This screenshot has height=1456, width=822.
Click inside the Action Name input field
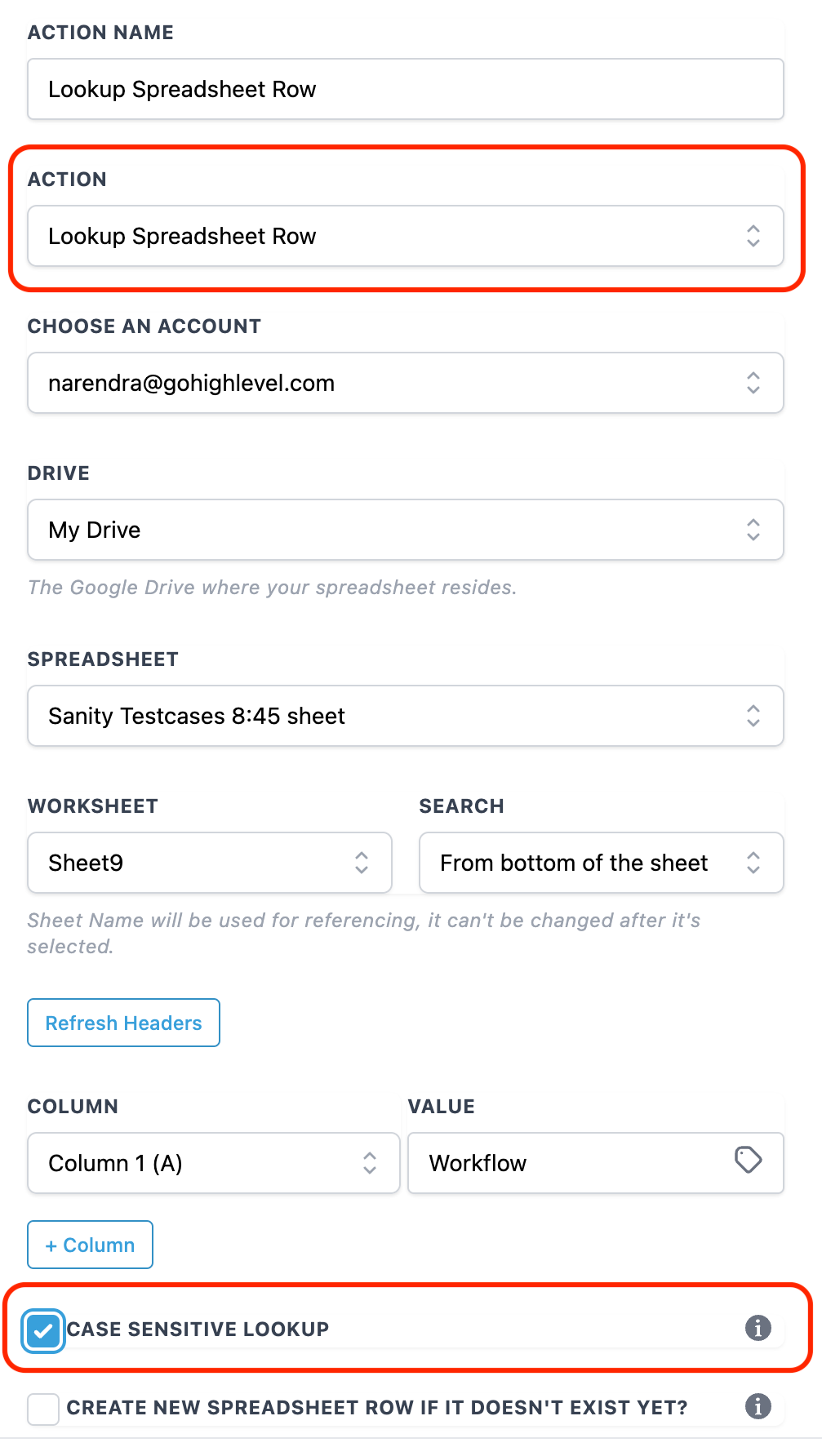pos(406,89)
